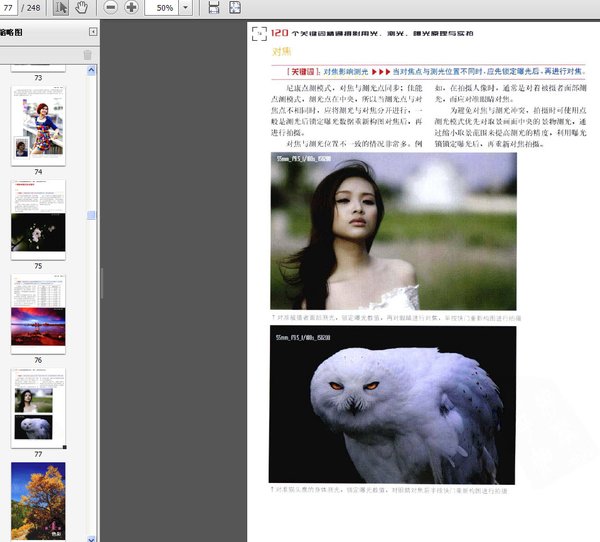The height and width of the screenshot is (542, 600).
Task: Click the thumbnail panel scrollbar handle
Action: 91,215
